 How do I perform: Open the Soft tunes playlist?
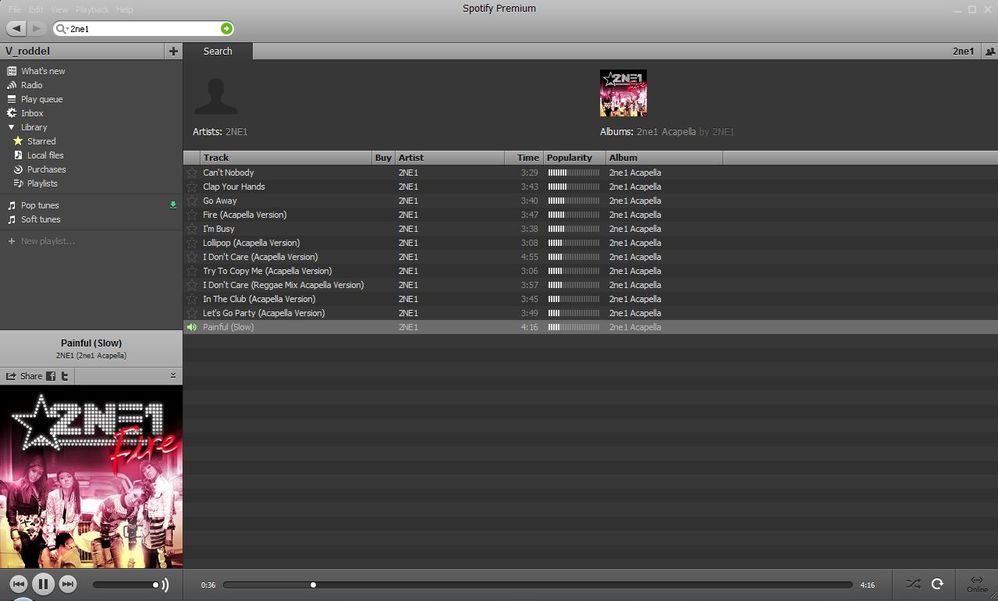(x=40, y=219)
